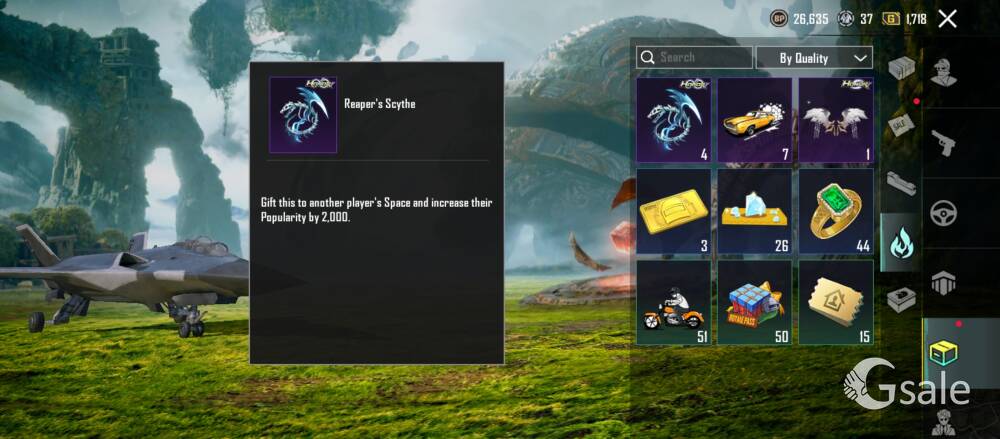Open the crate box sub-tab
1000x439 pixels.
902,68
